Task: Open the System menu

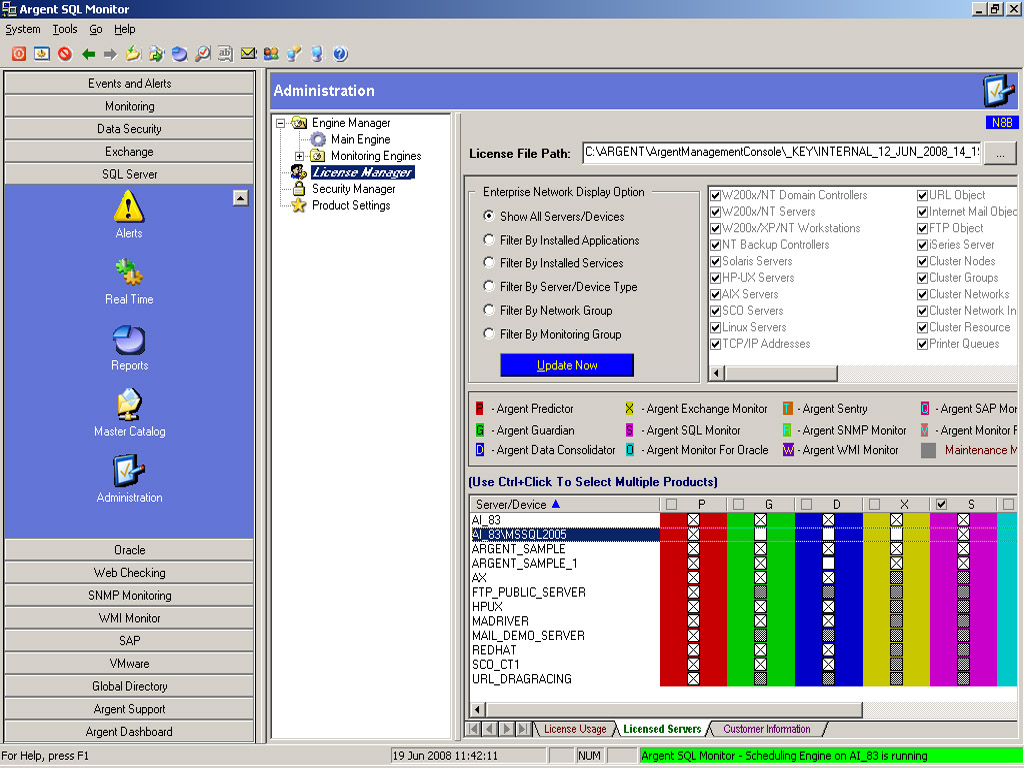Action: tap(23, 29)
